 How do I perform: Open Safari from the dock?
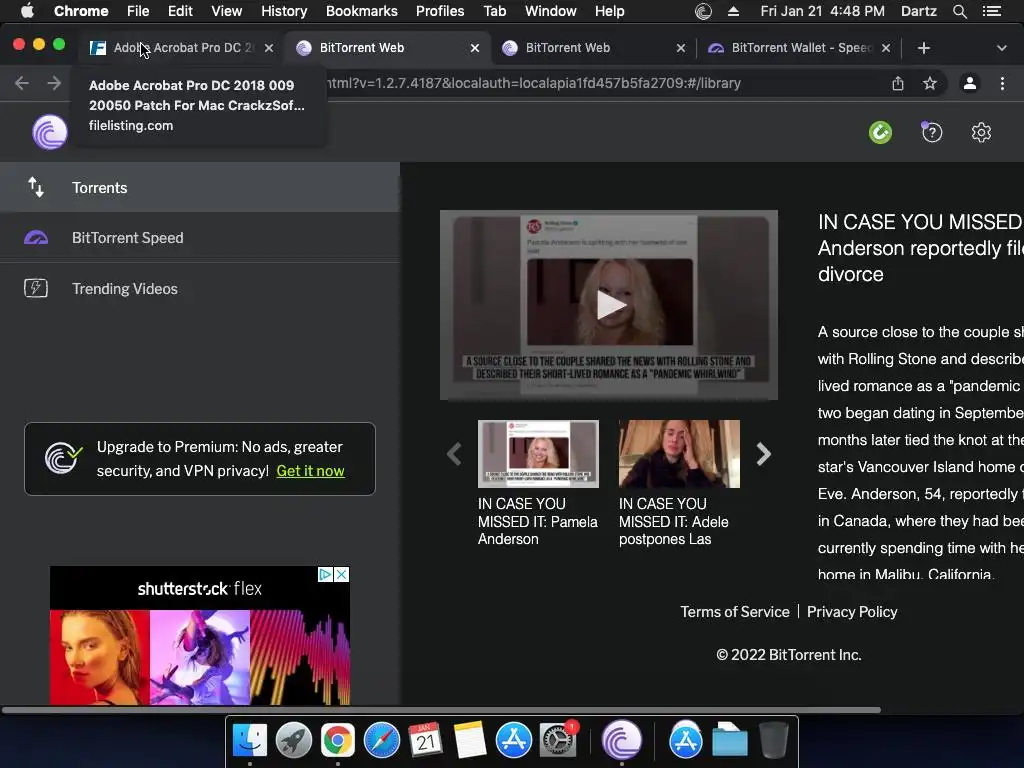tap(381, 741)
